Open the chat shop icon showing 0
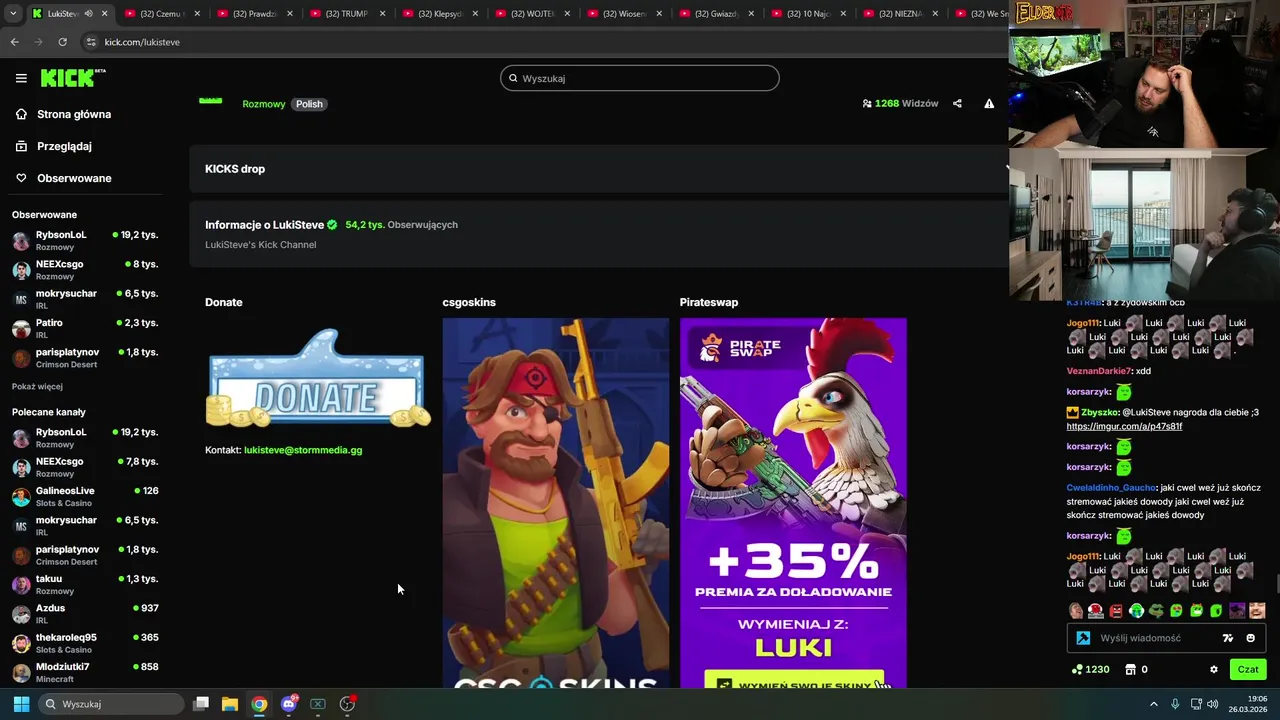 pyautogui.click(x=1136, y=670)
